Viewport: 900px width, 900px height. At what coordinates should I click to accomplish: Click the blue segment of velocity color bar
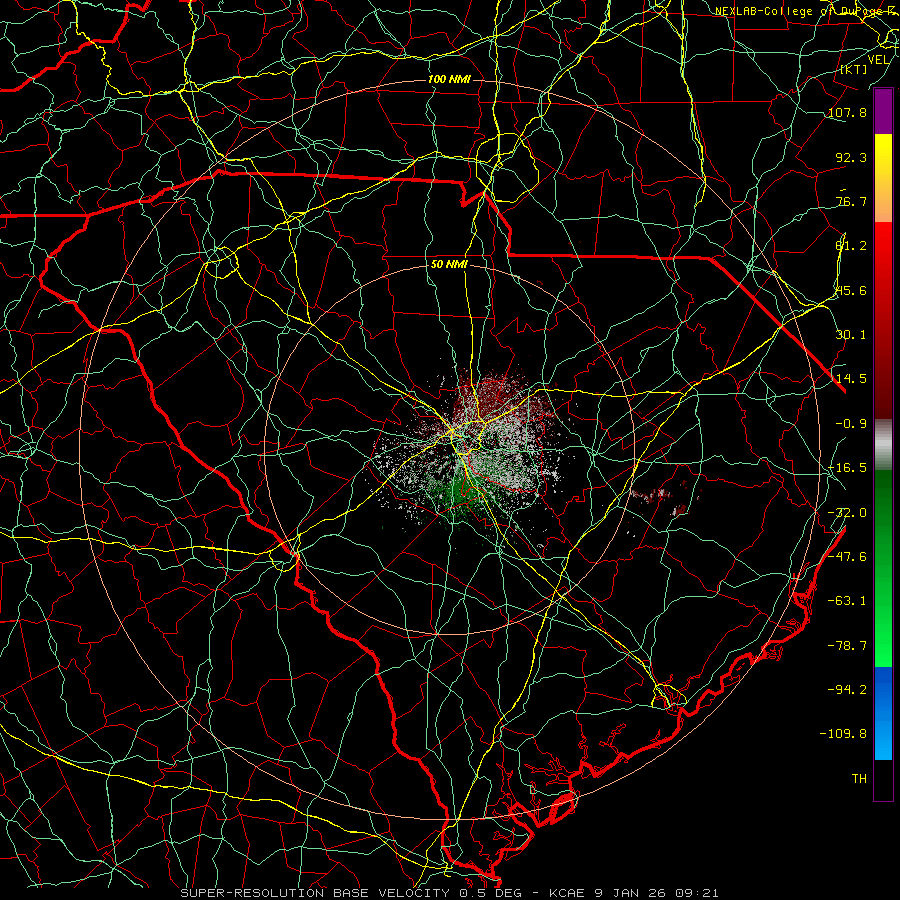[x=883, y=713]
